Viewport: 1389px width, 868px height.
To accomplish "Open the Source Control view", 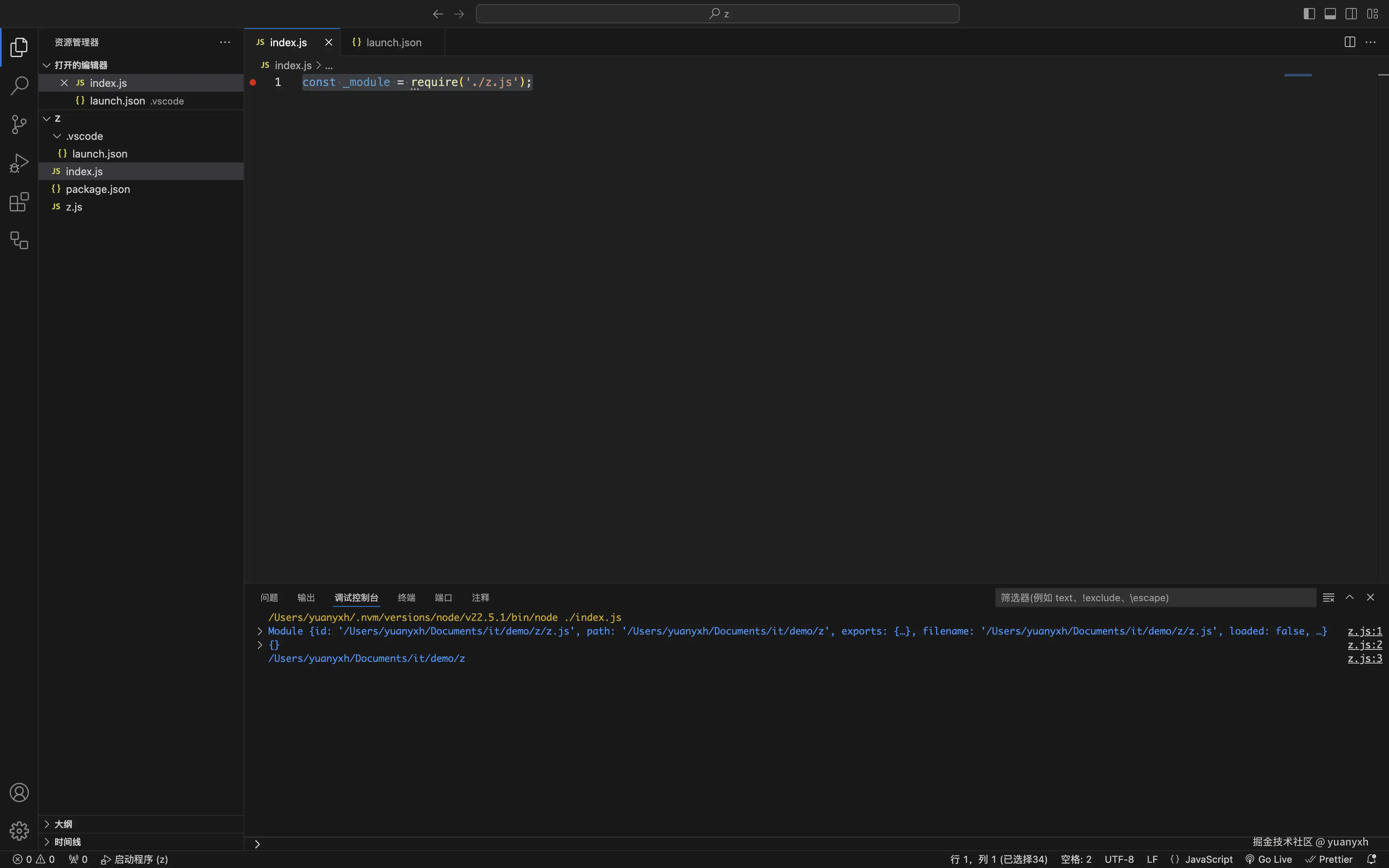I will point(19,125).
